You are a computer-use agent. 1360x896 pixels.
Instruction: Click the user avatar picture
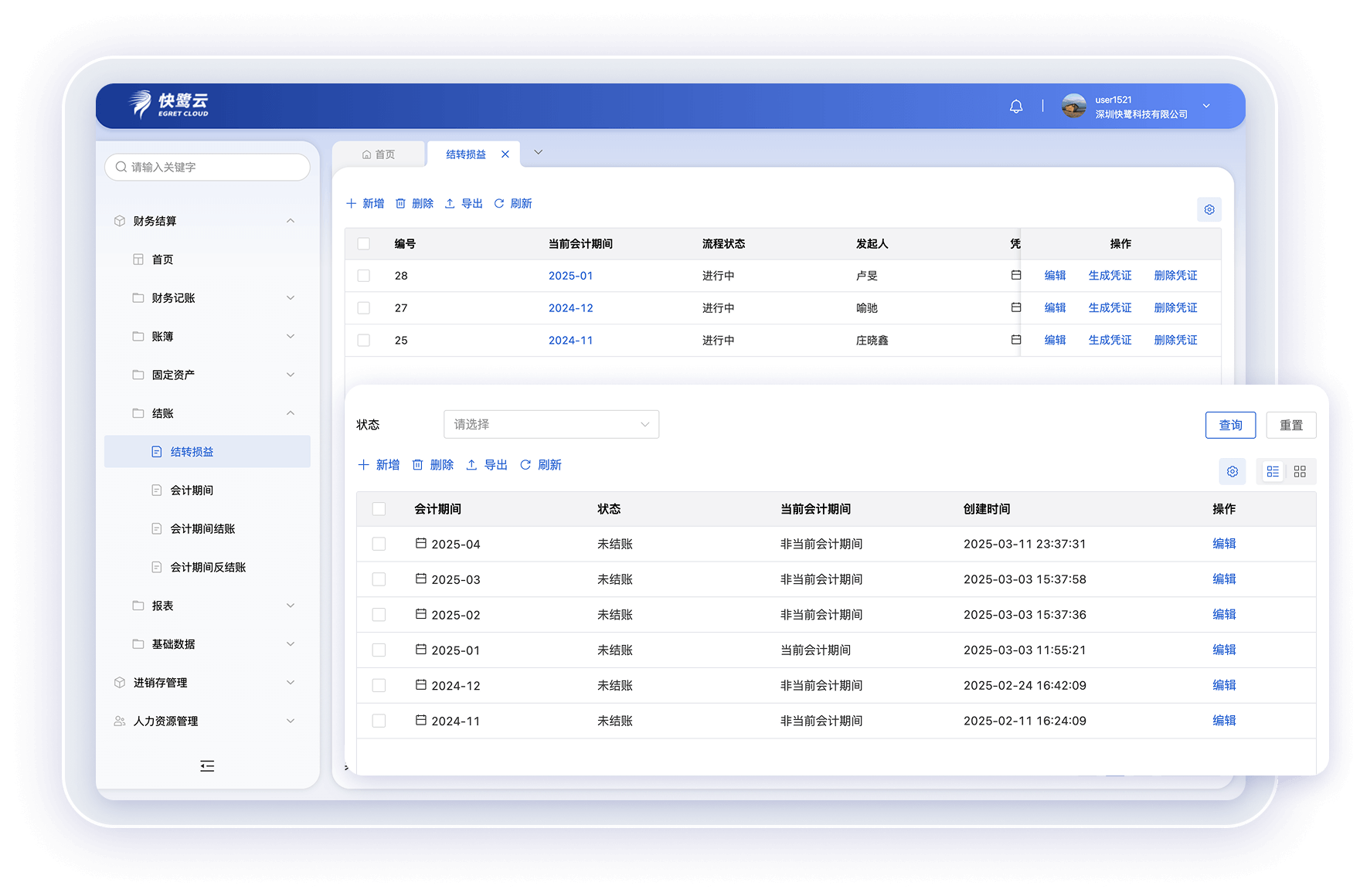coord(1073,107)
